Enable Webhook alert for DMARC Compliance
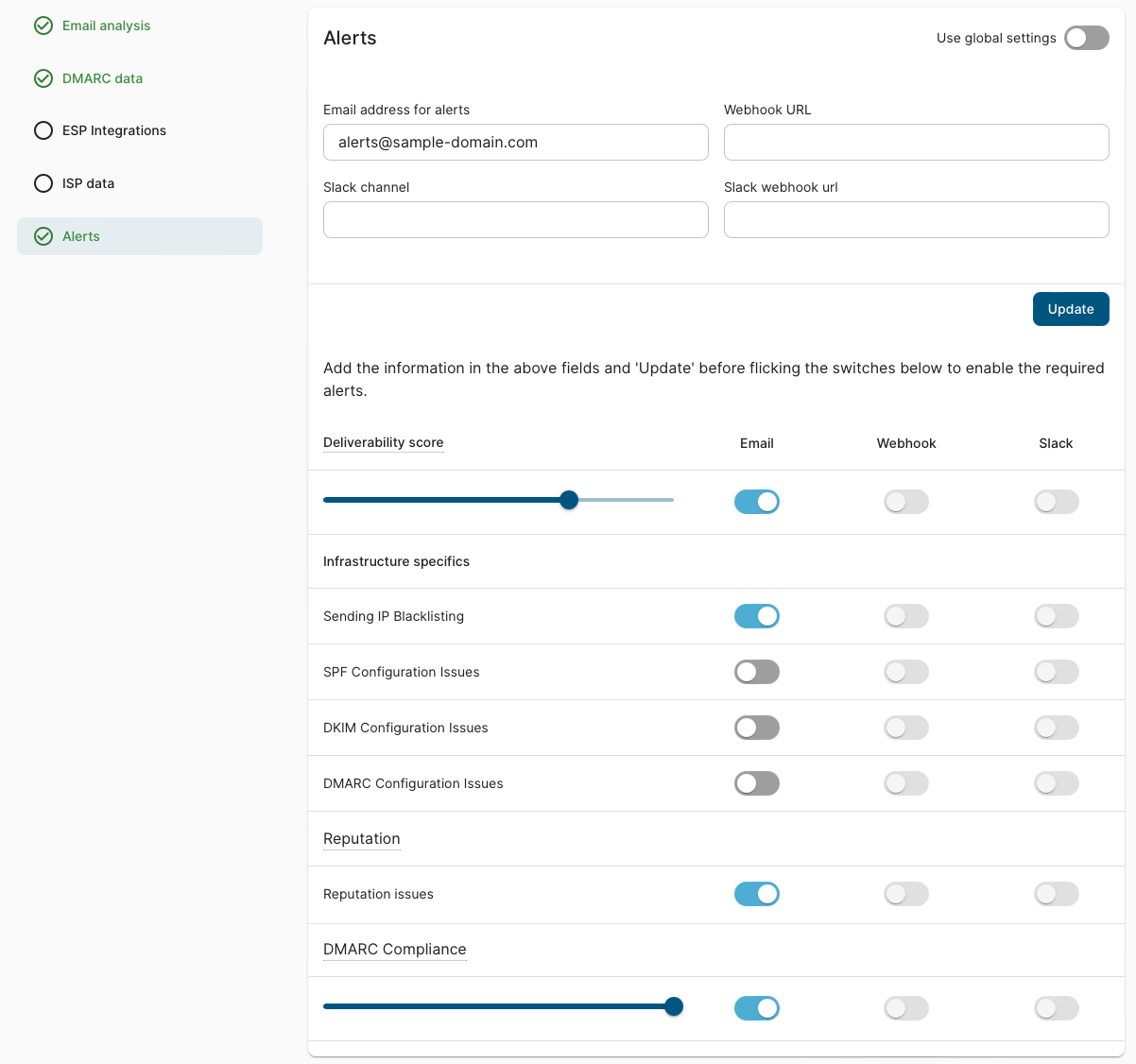 (906, 1008)
